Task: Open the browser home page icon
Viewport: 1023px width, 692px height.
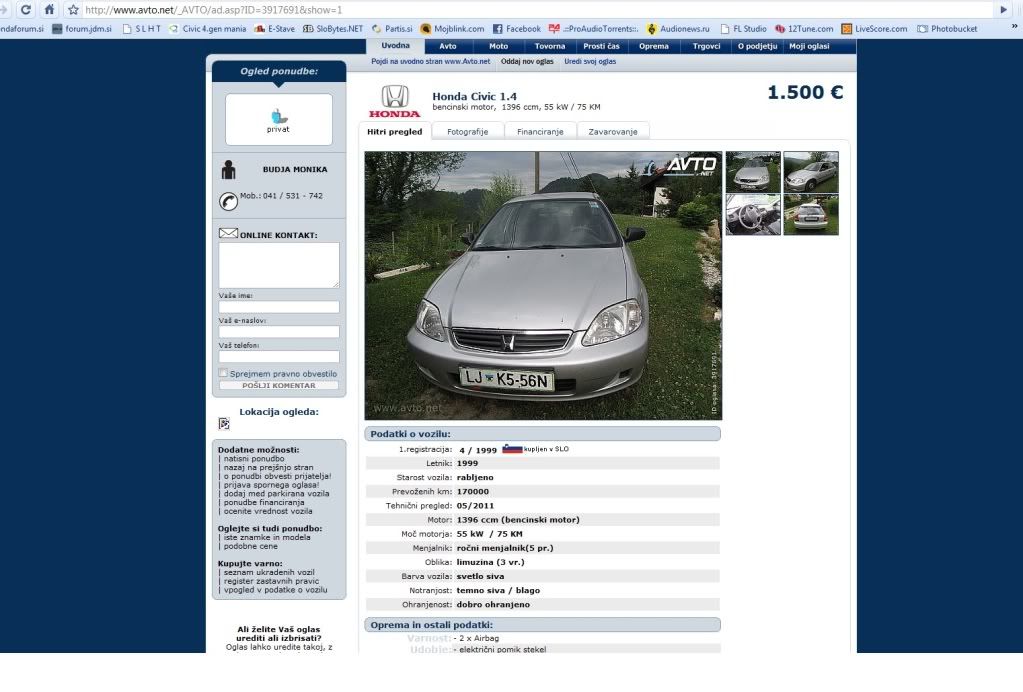Action: coord(49,9)
